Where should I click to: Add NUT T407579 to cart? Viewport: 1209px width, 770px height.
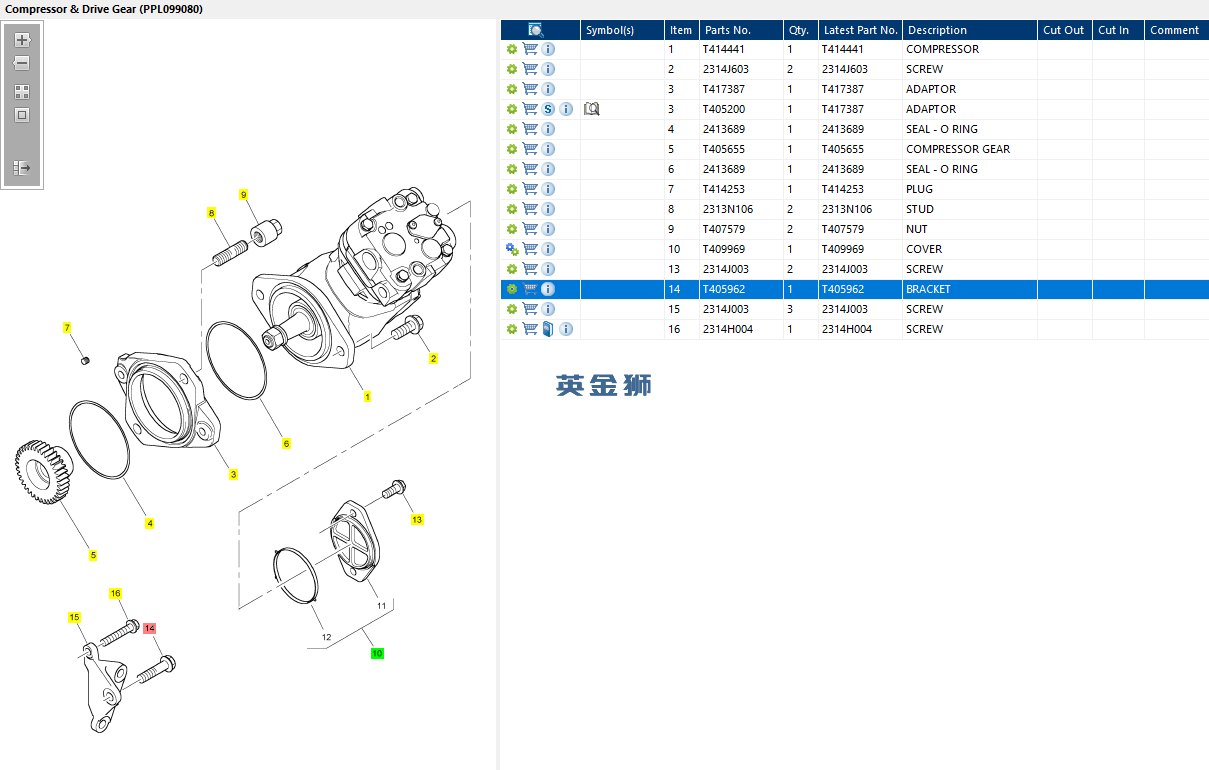pyautogui.click(x=530, y=229)
